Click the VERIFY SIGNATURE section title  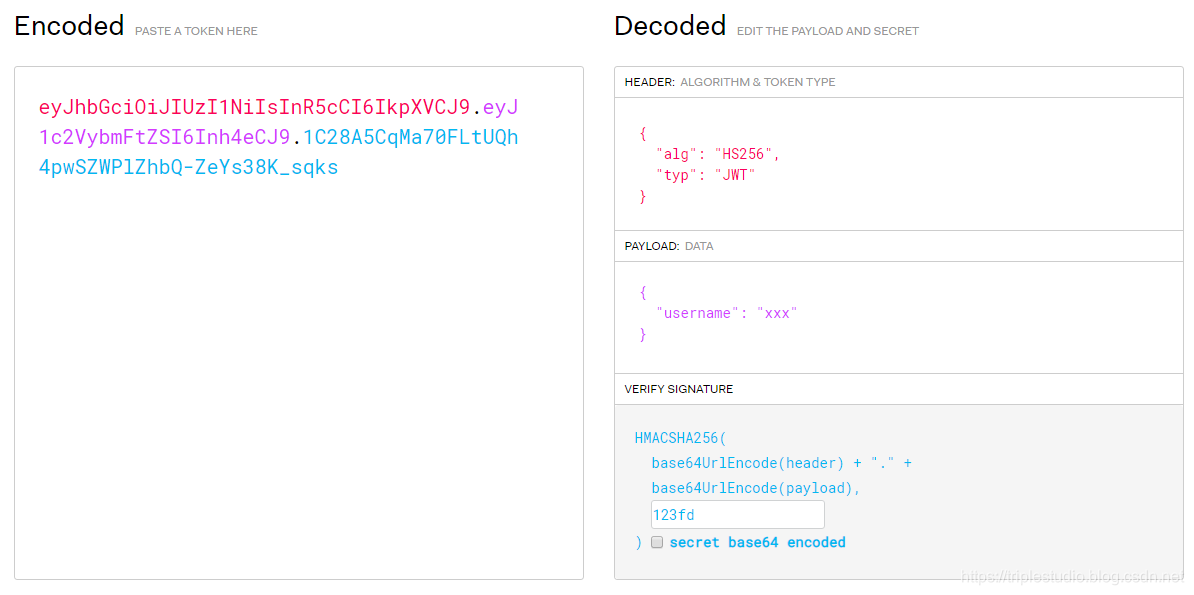pos(678,389)
